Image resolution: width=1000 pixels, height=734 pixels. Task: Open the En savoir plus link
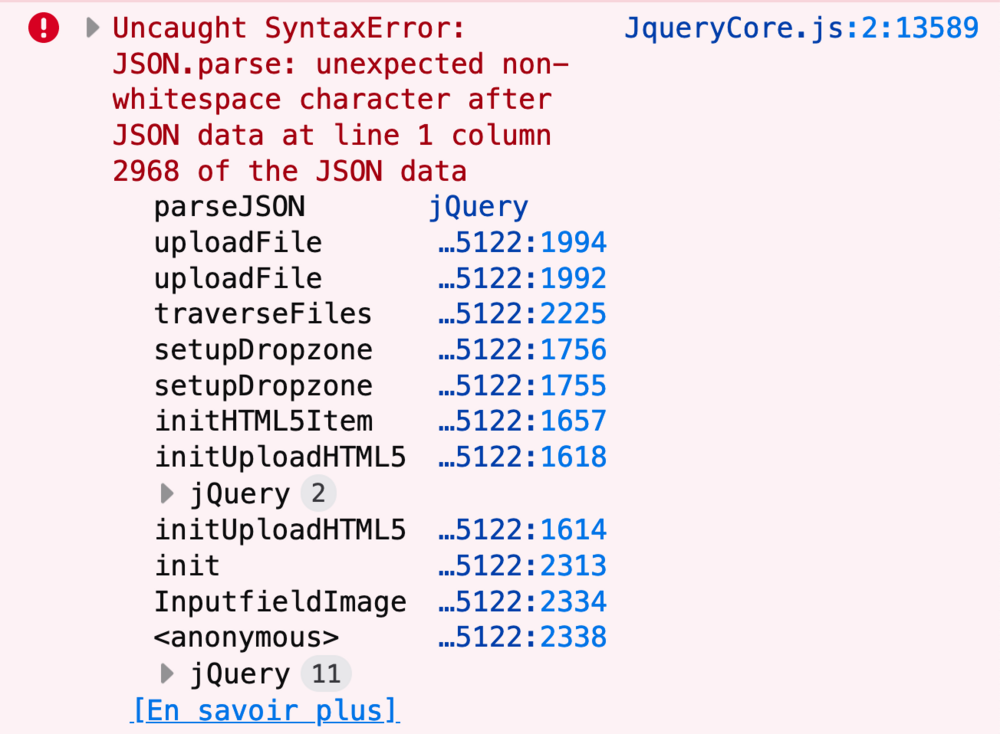pyautogui.click(x=265, y=710)
